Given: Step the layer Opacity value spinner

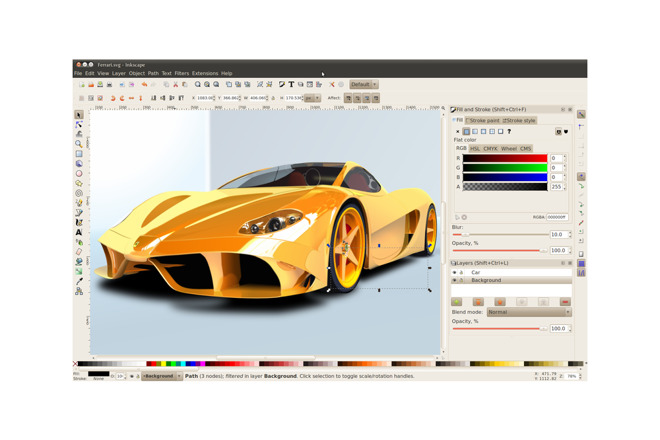Looking at the screenshot, I should point(570,328).
